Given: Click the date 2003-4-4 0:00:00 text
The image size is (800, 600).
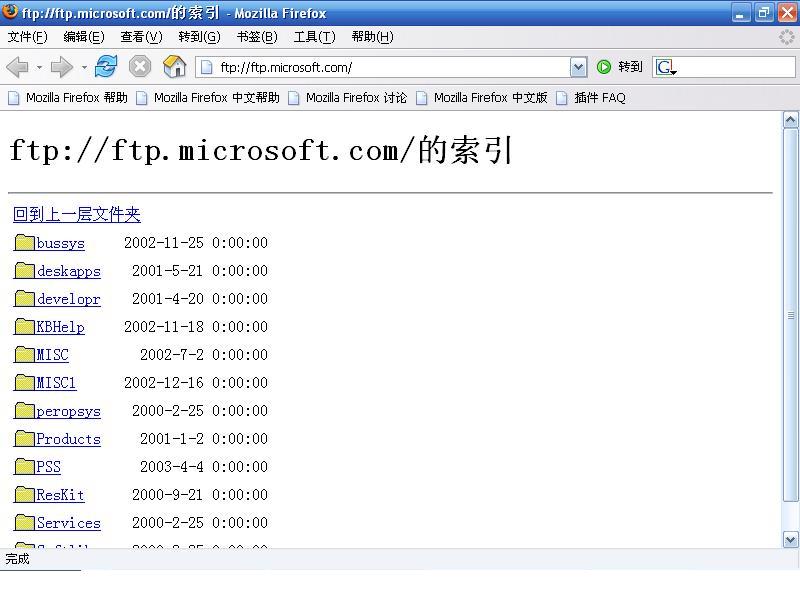Looking at the screenshot, I should (204, 467).
